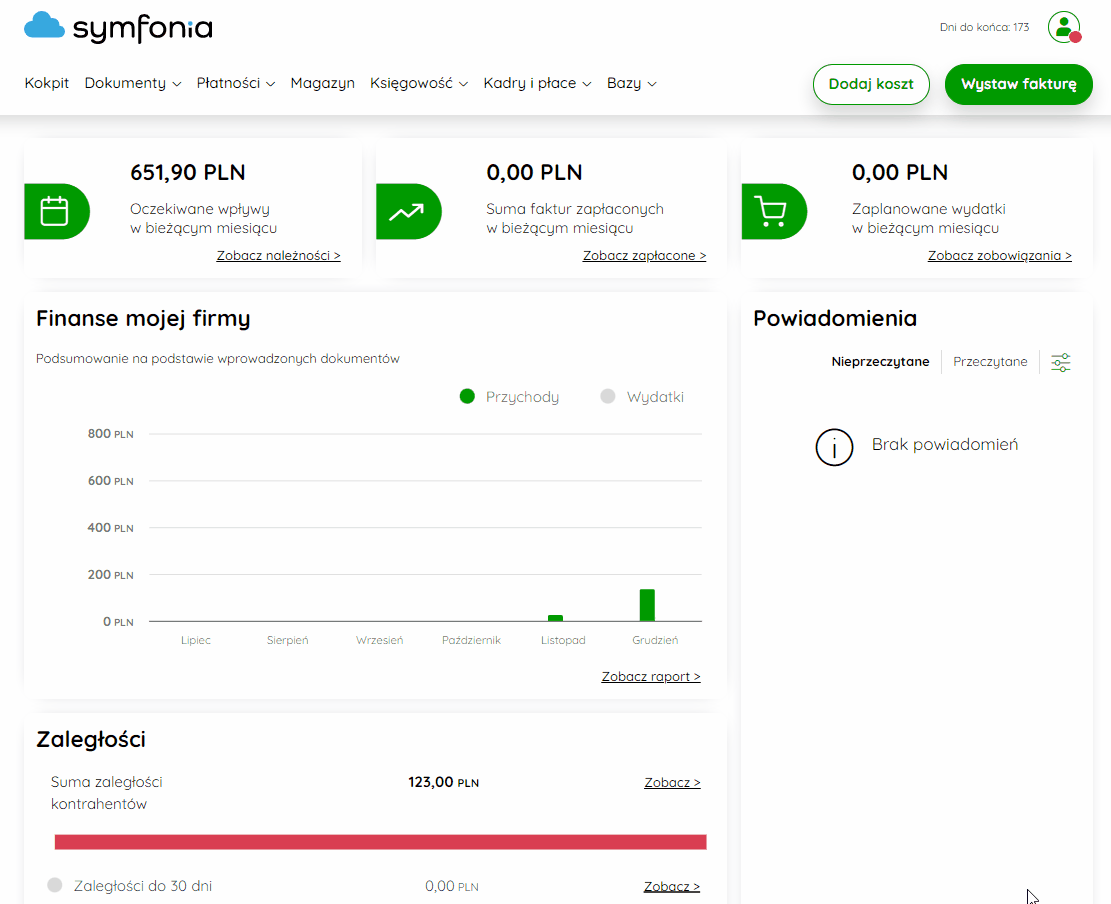Click the red overdue amount bar
Screen dimensions: 1111x904
point(380,842)
